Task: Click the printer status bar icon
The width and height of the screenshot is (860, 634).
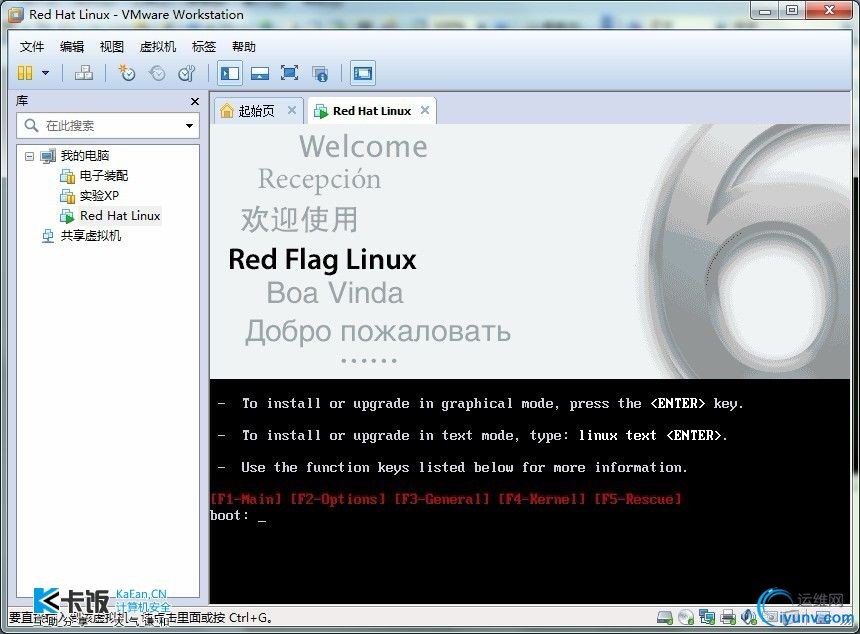Action: point(728,618)
